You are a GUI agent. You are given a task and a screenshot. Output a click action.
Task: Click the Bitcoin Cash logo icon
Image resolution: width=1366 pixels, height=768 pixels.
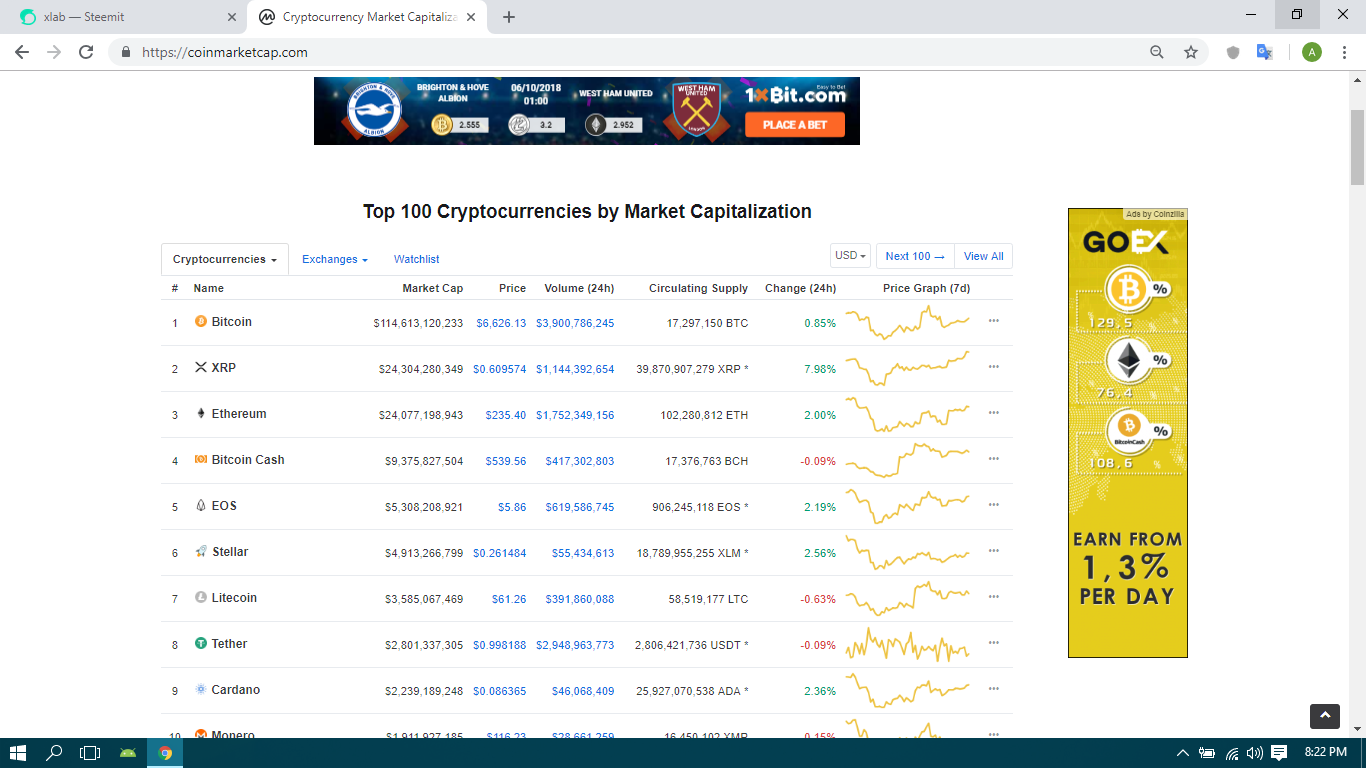201,460
